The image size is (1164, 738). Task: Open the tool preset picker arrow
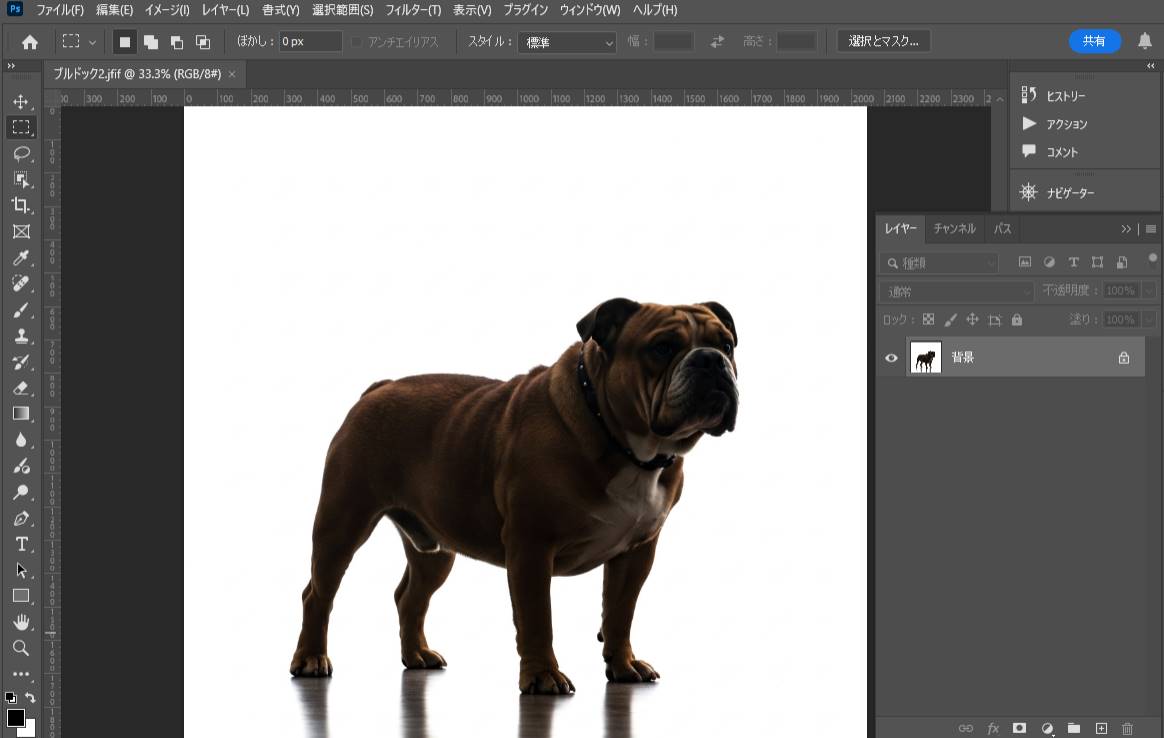(x=92, y=42)
